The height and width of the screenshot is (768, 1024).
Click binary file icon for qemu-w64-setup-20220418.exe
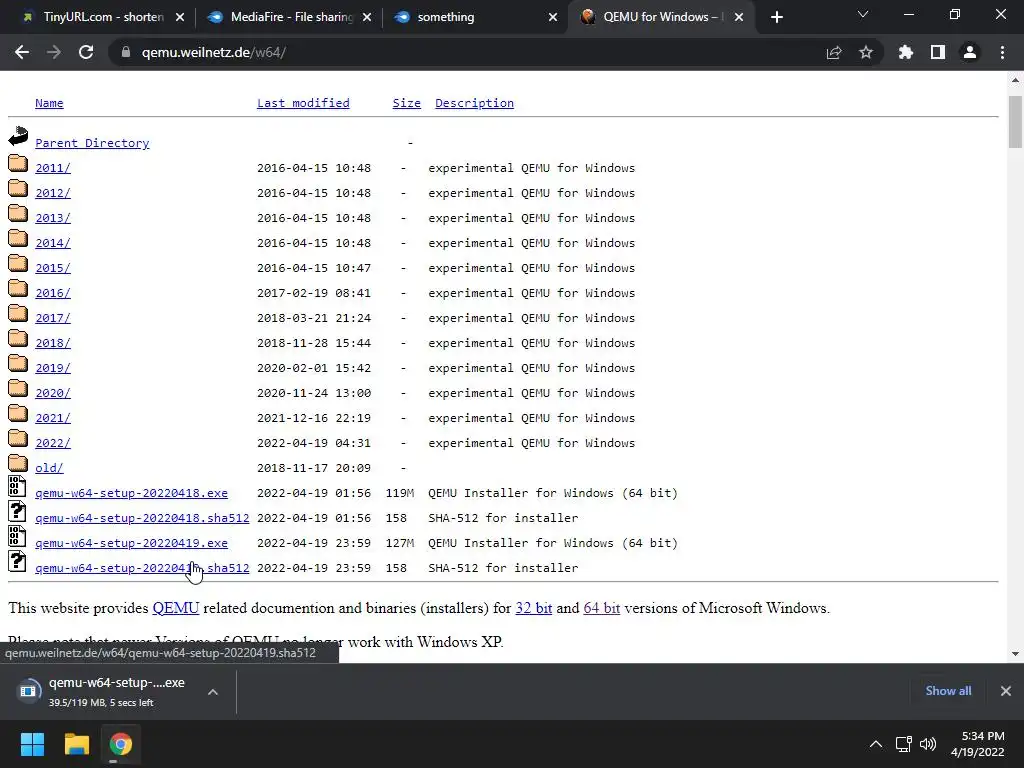pyautogui.click(x=17, y=487)
